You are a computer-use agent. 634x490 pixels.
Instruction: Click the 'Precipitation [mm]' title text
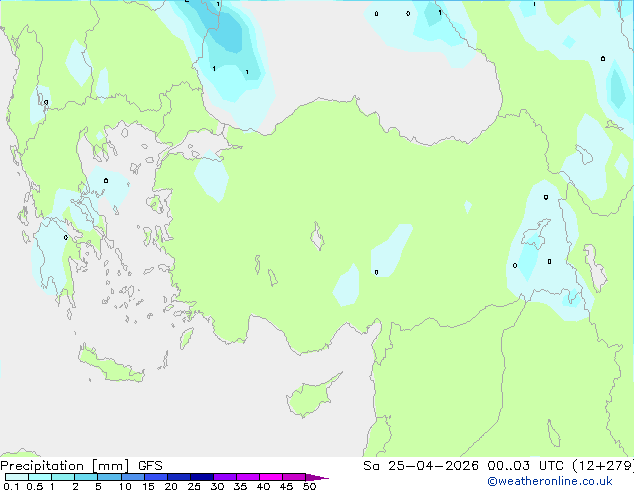tap(65, 466)
